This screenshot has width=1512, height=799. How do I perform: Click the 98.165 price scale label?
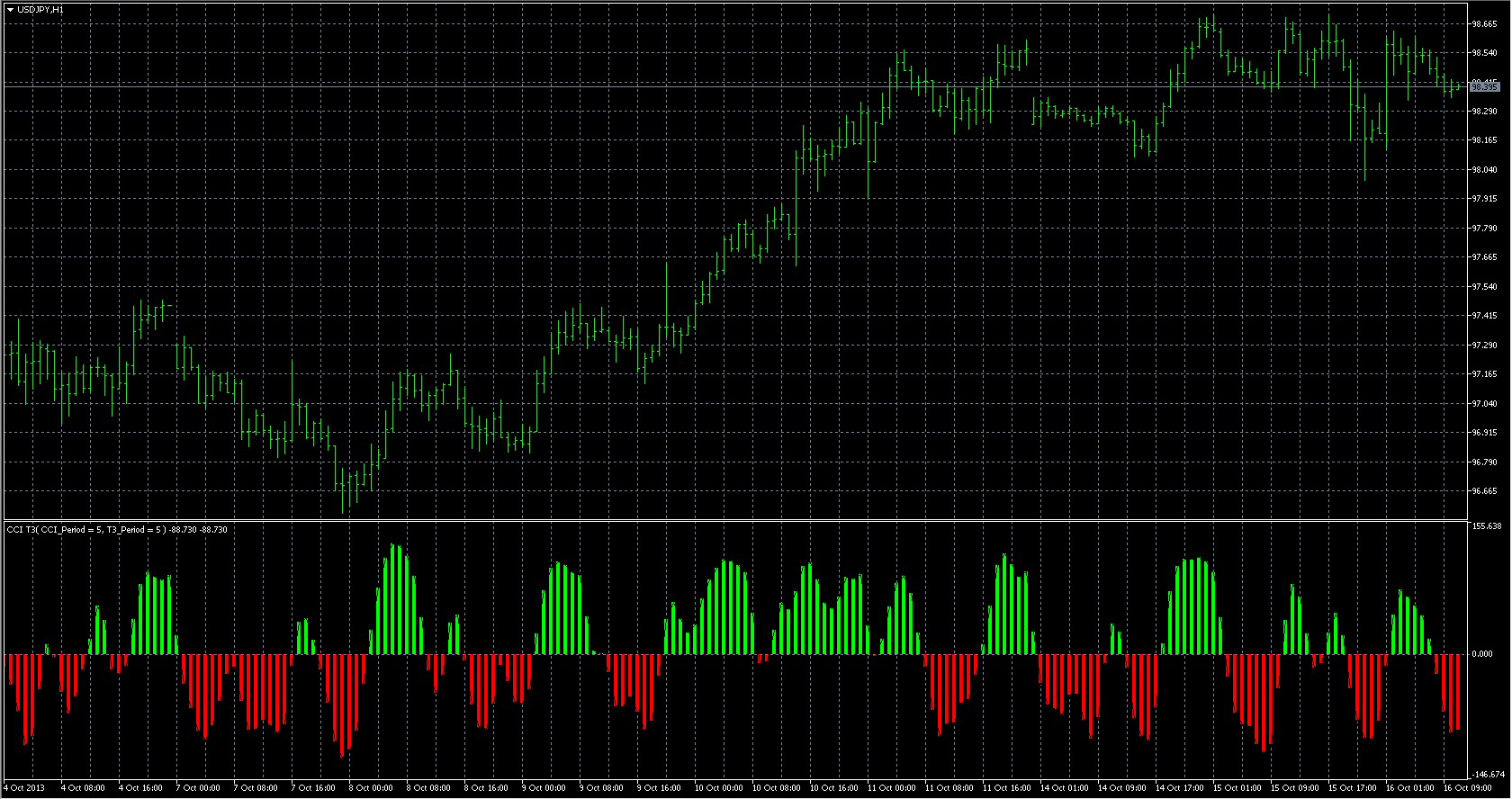tap(1483, 140)
